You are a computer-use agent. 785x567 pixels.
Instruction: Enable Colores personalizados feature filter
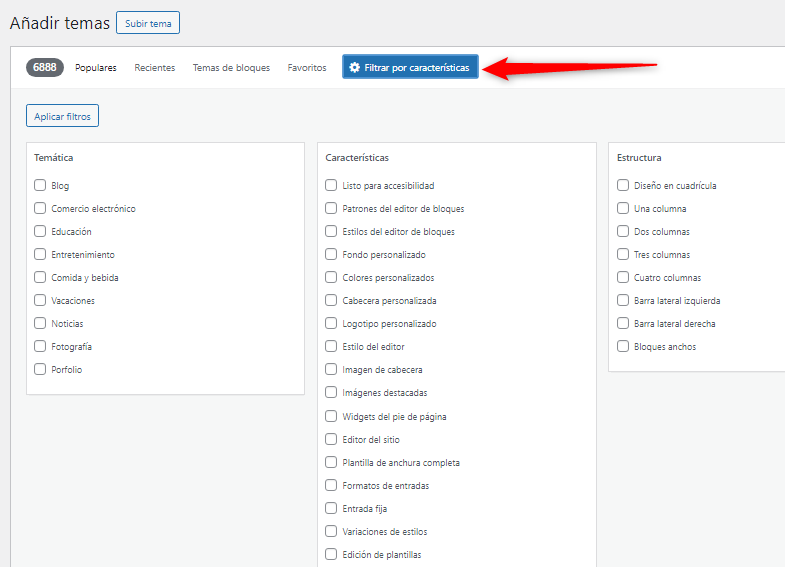point(331,277)
